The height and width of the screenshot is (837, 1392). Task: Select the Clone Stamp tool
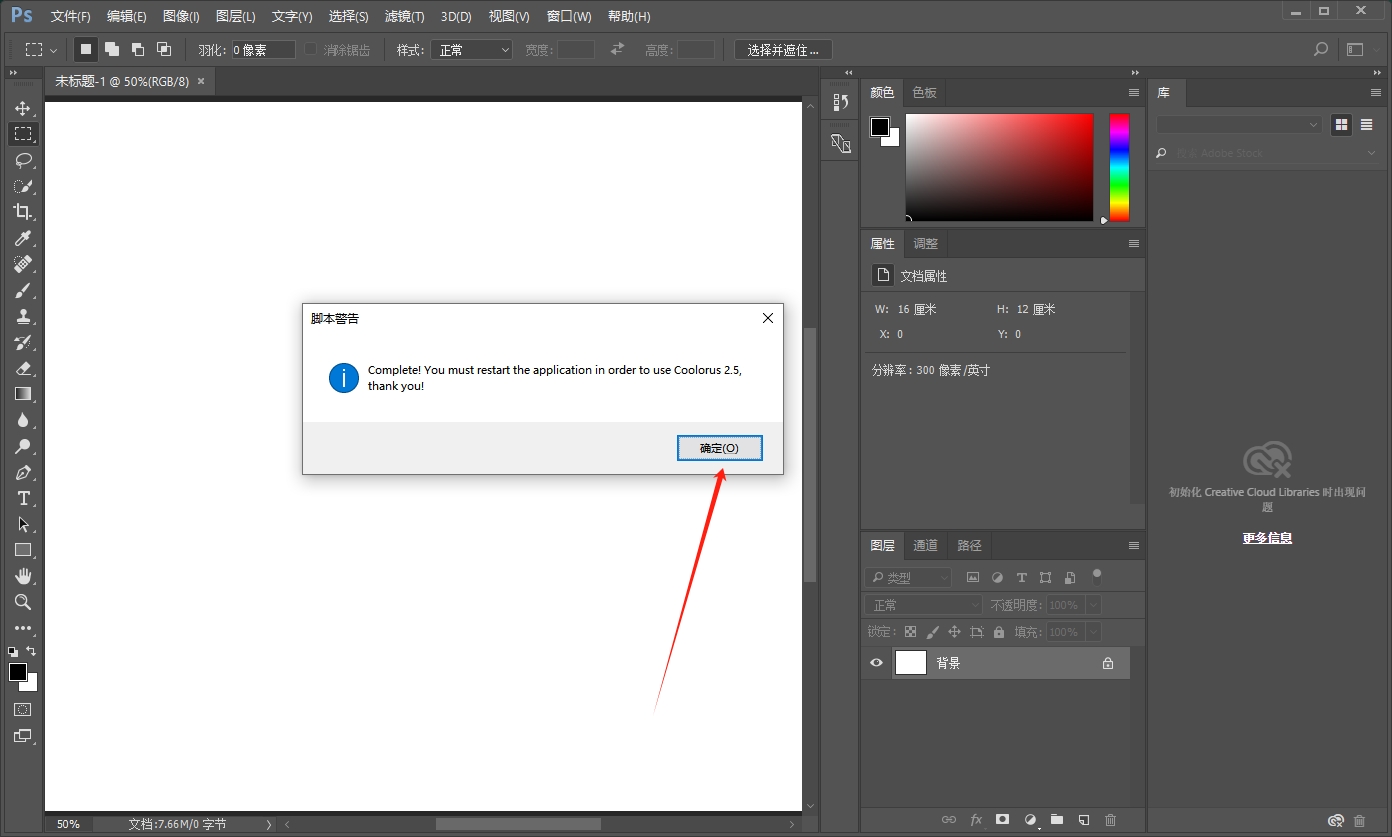pos(23,316)
